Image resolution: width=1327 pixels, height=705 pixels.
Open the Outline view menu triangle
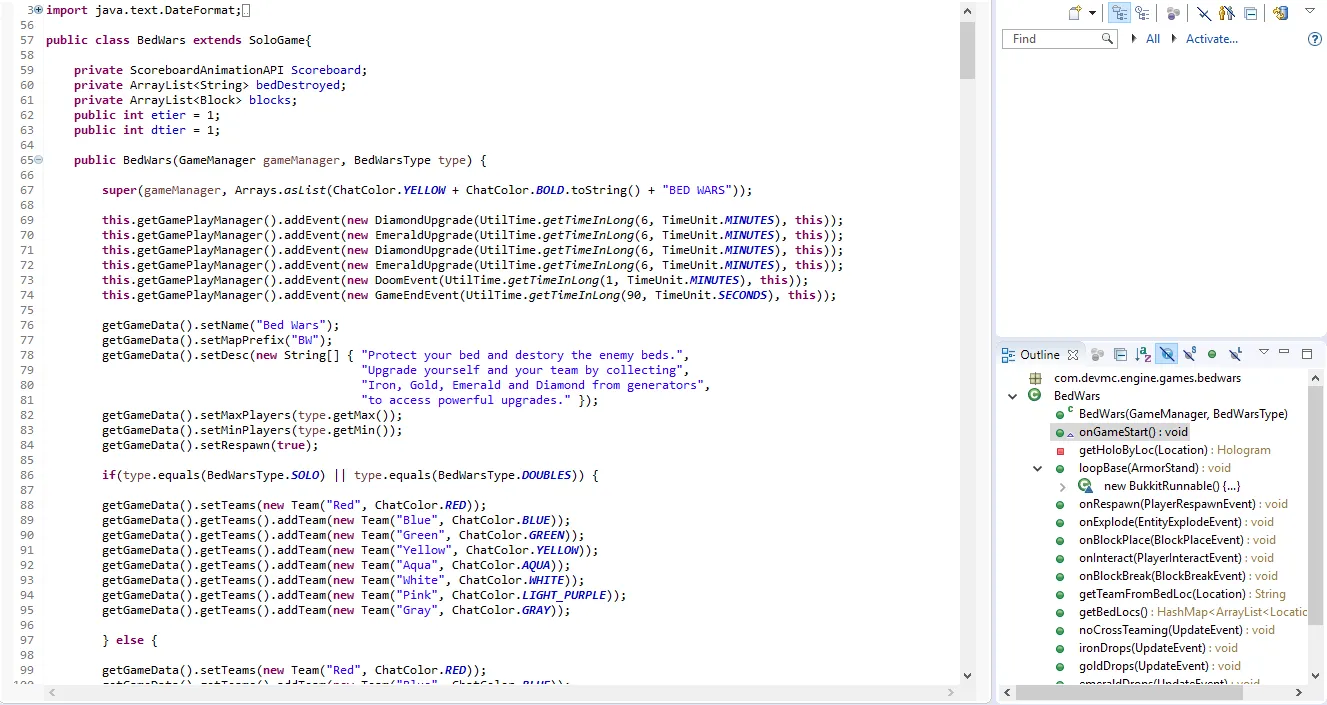click(1264, 352)
